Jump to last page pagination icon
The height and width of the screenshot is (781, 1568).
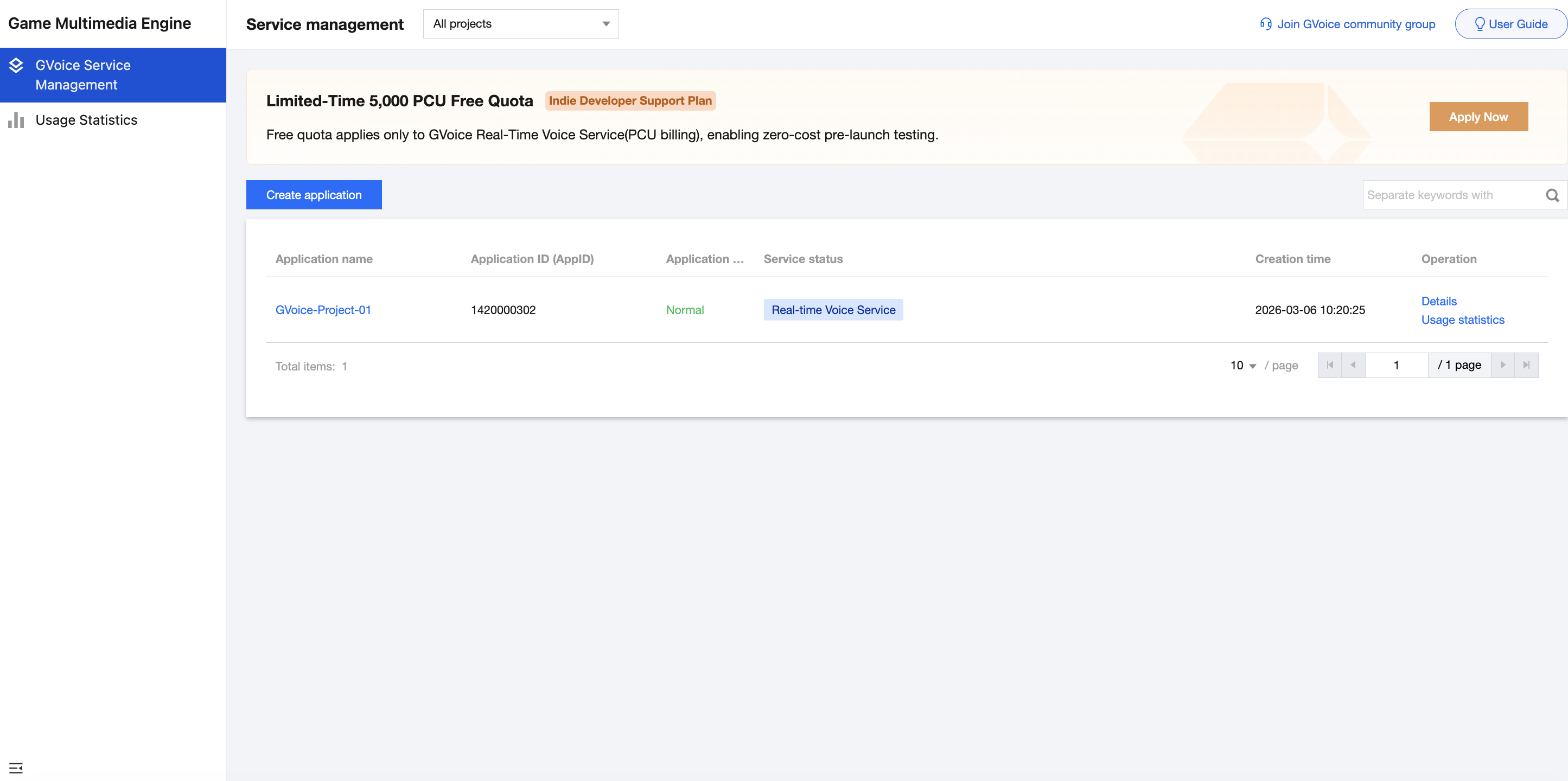click(x=1526, y=365)
